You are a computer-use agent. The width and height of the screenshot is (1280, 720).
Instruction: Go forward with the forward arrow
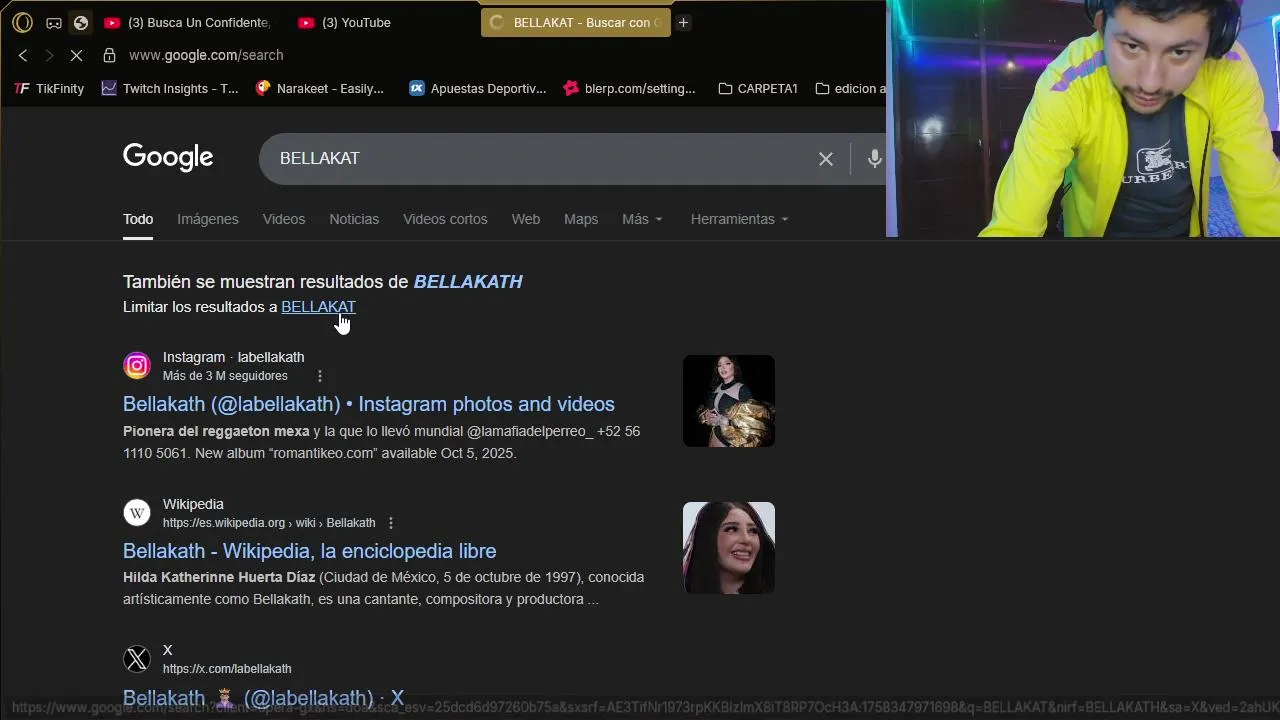49,55
